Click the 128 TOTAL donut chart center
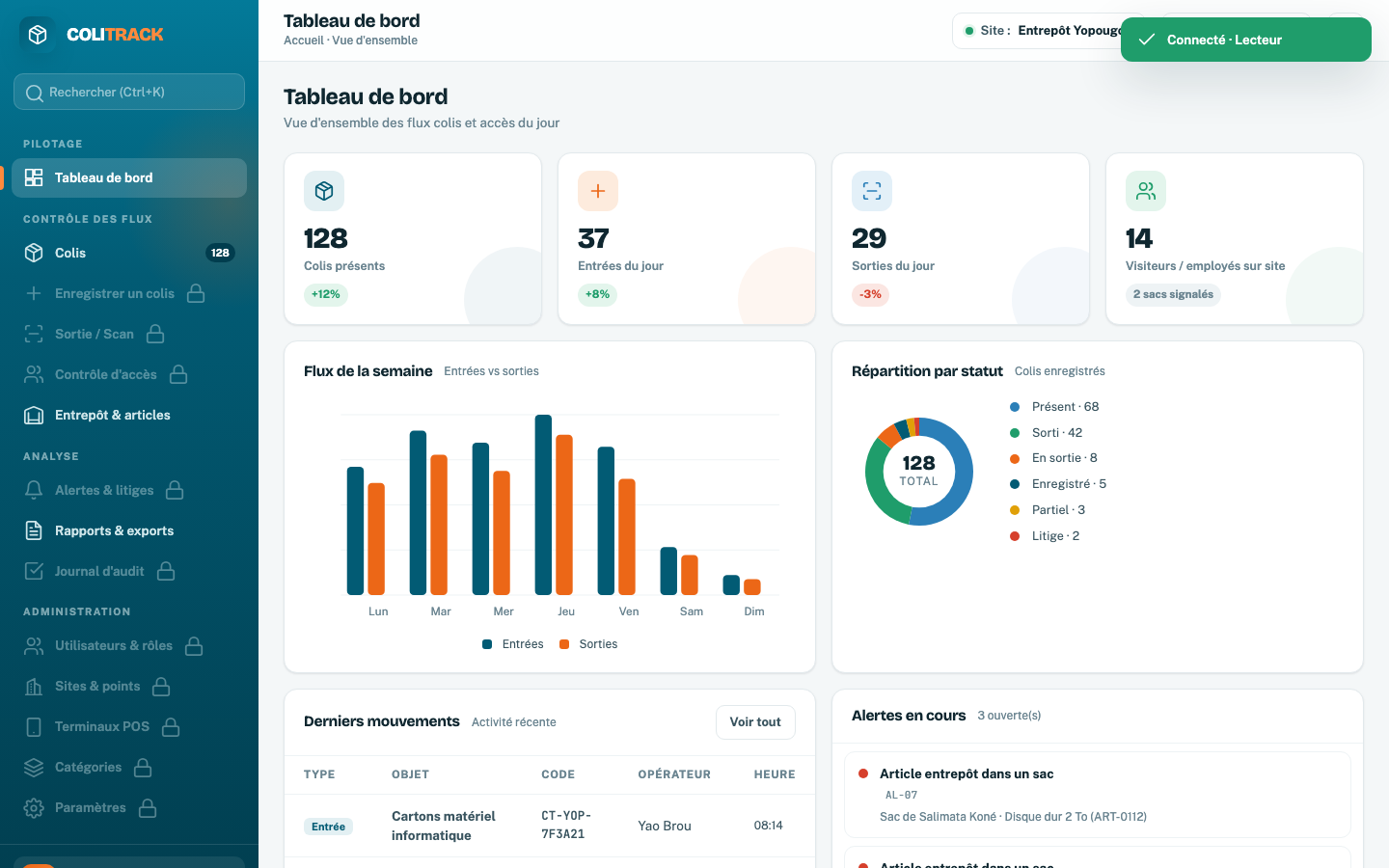This screenshot has height=868, width=1389. point(919,471)
